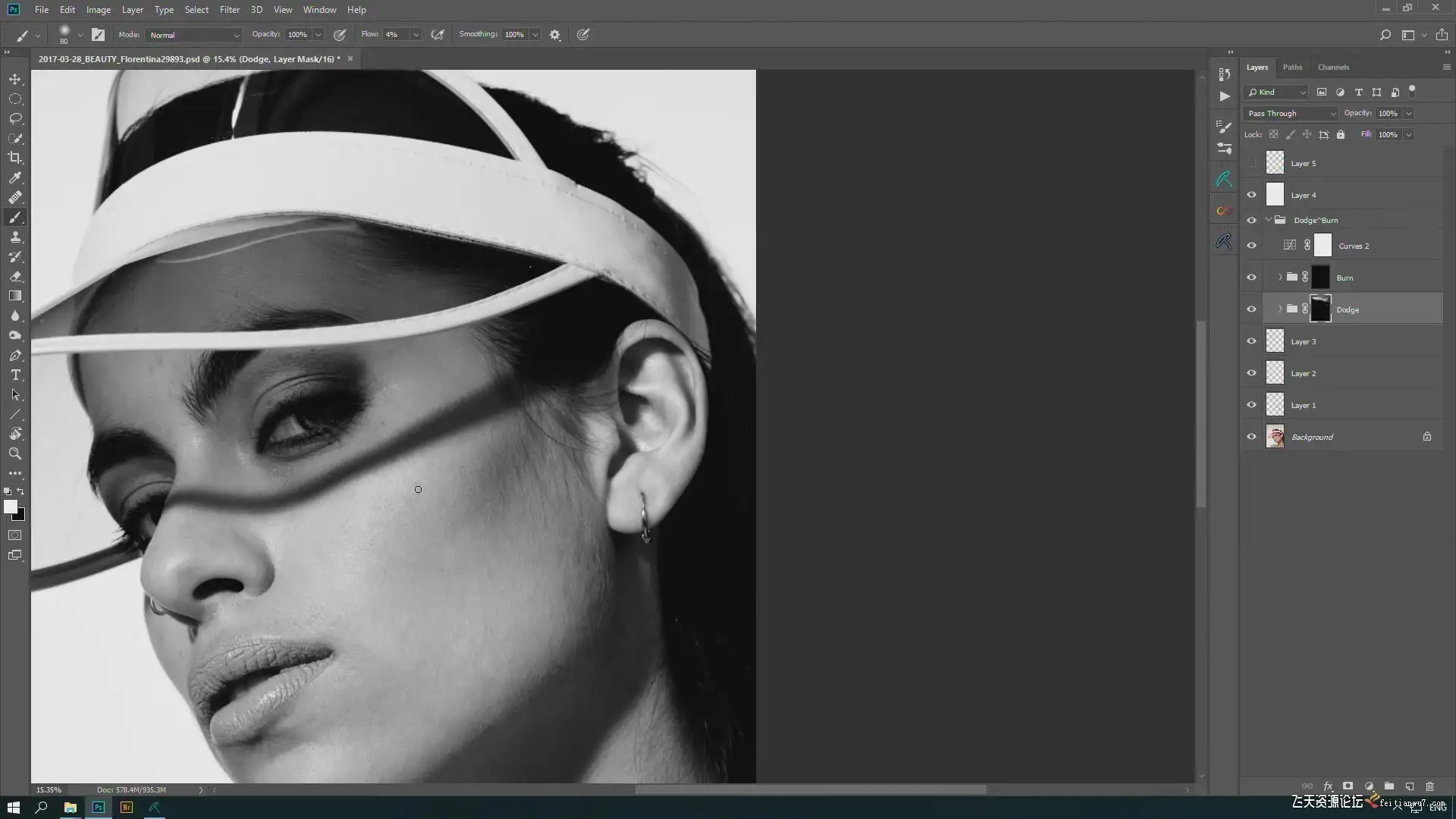Open the brush blending Mode dropdown
Viewport: 1456px width, 819px height.
point(194,35)
